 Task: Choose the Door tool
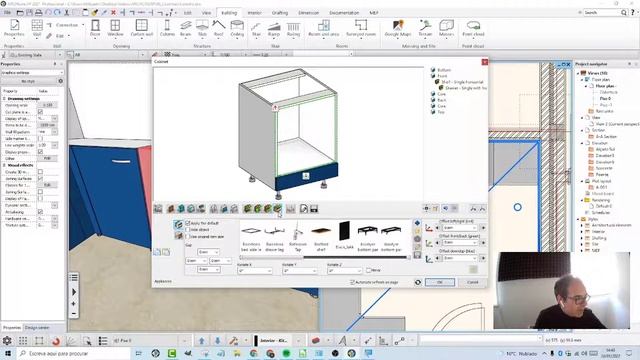pos(95,28)
